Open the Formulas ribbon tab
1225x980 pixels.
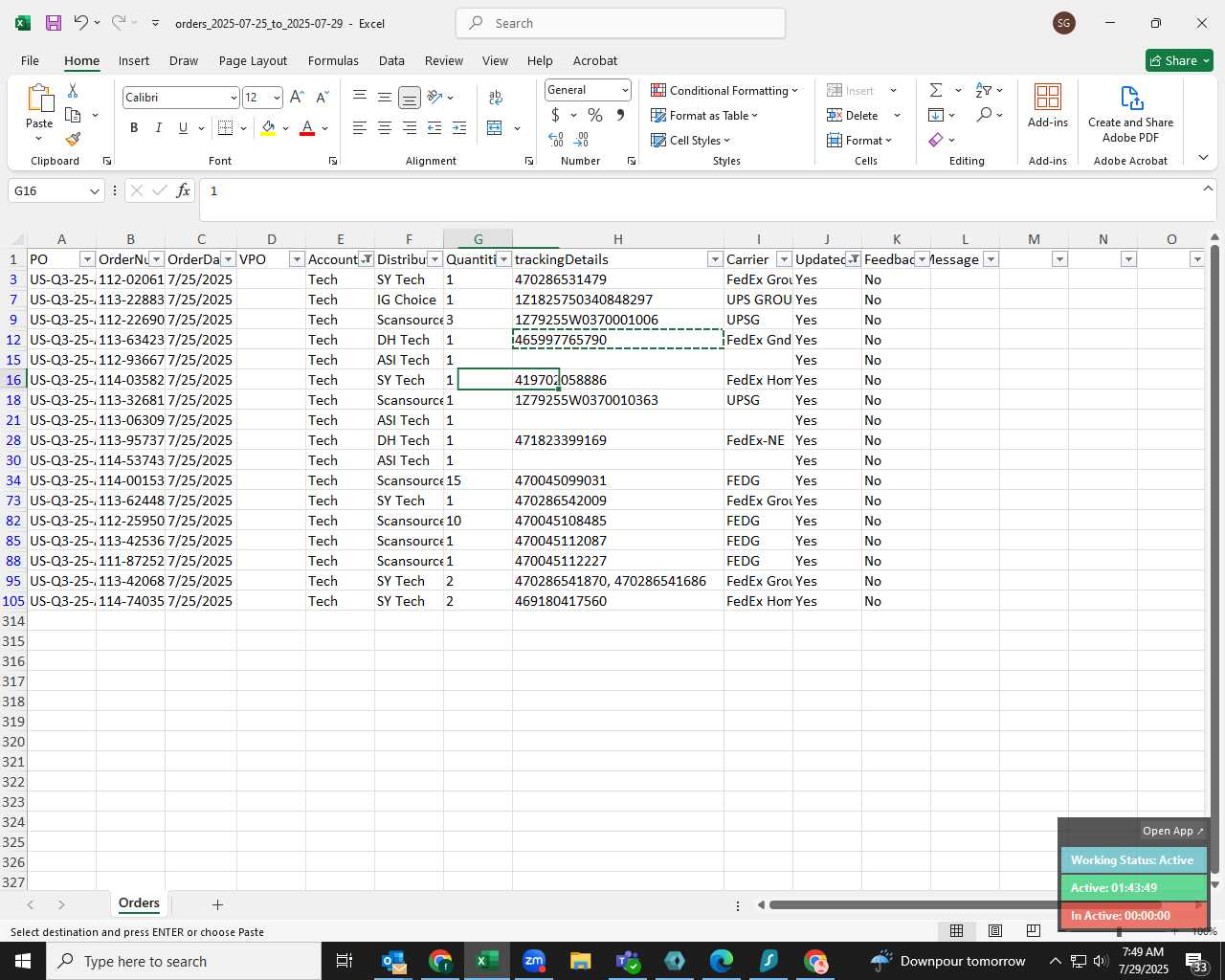(333, 60)
